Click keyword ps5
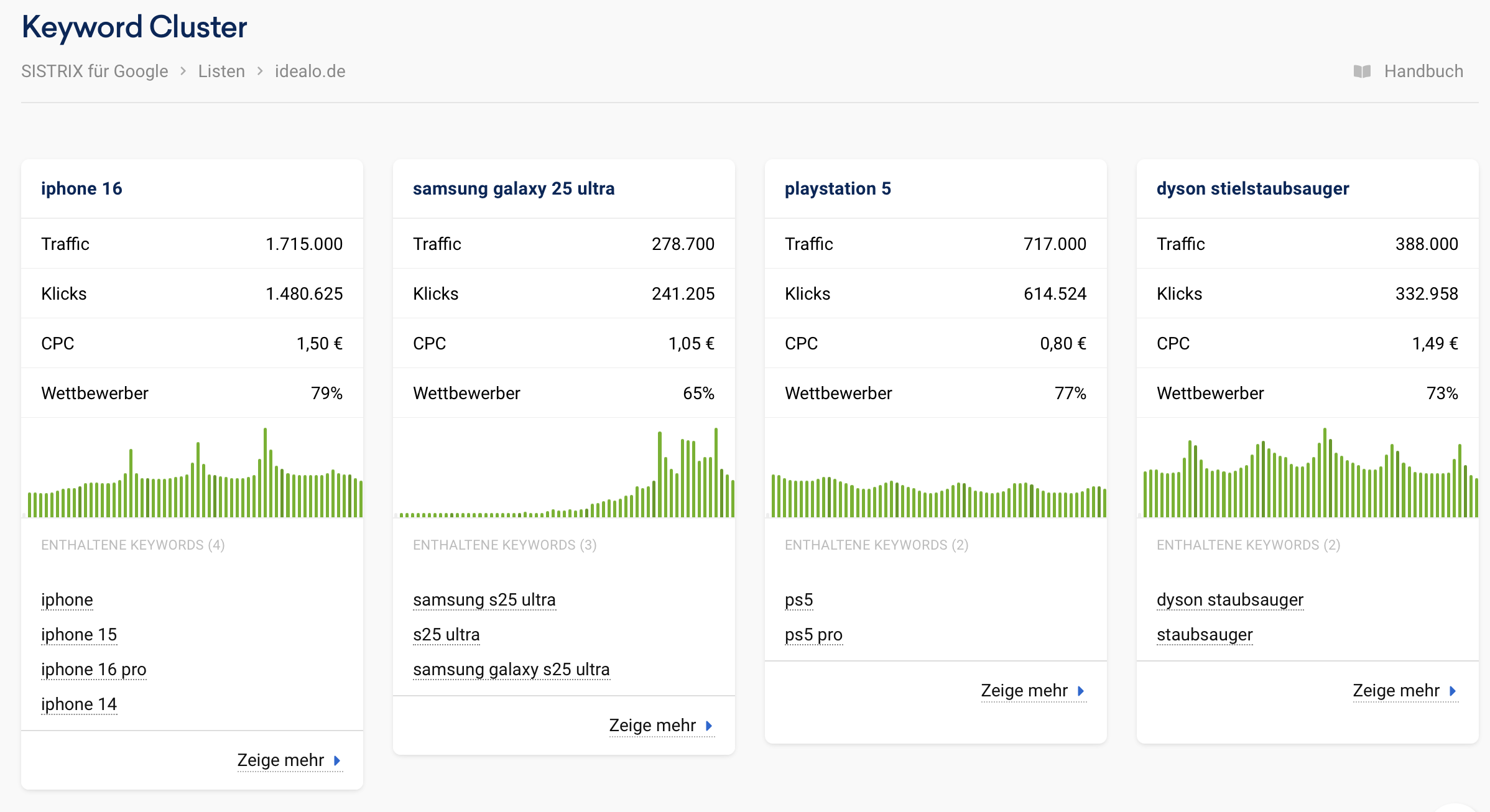This screenshot has width=1490, height=812. point(799,600)
